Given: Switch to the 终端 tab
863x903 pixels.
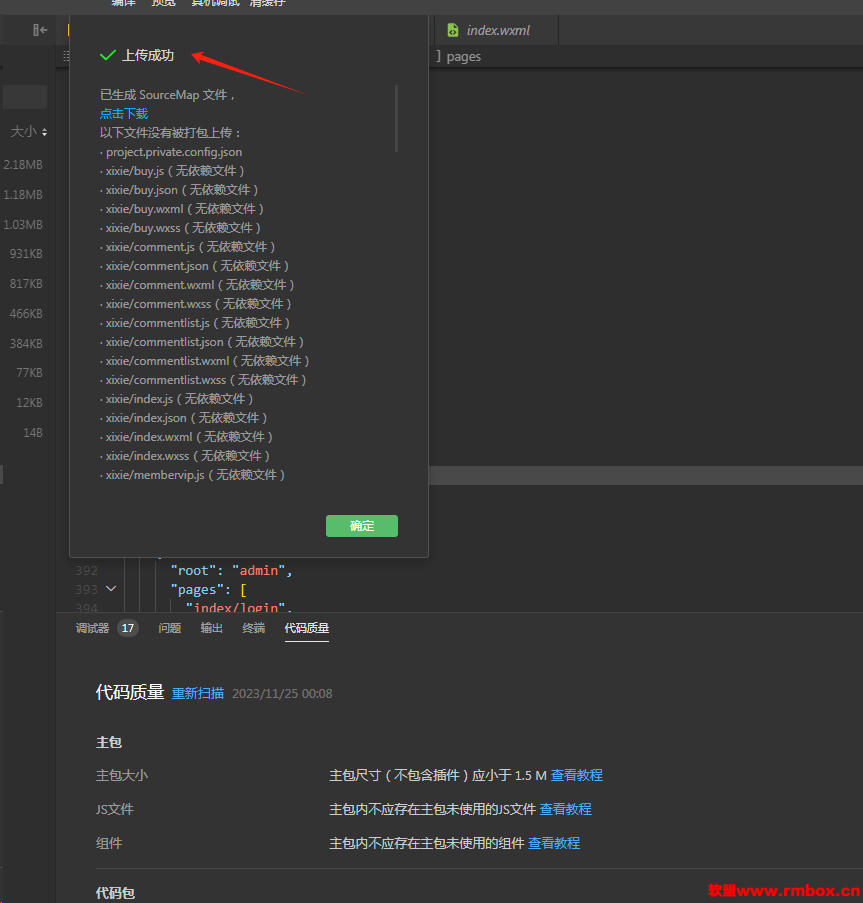Looking at the screenshot, I should point(253,628).
